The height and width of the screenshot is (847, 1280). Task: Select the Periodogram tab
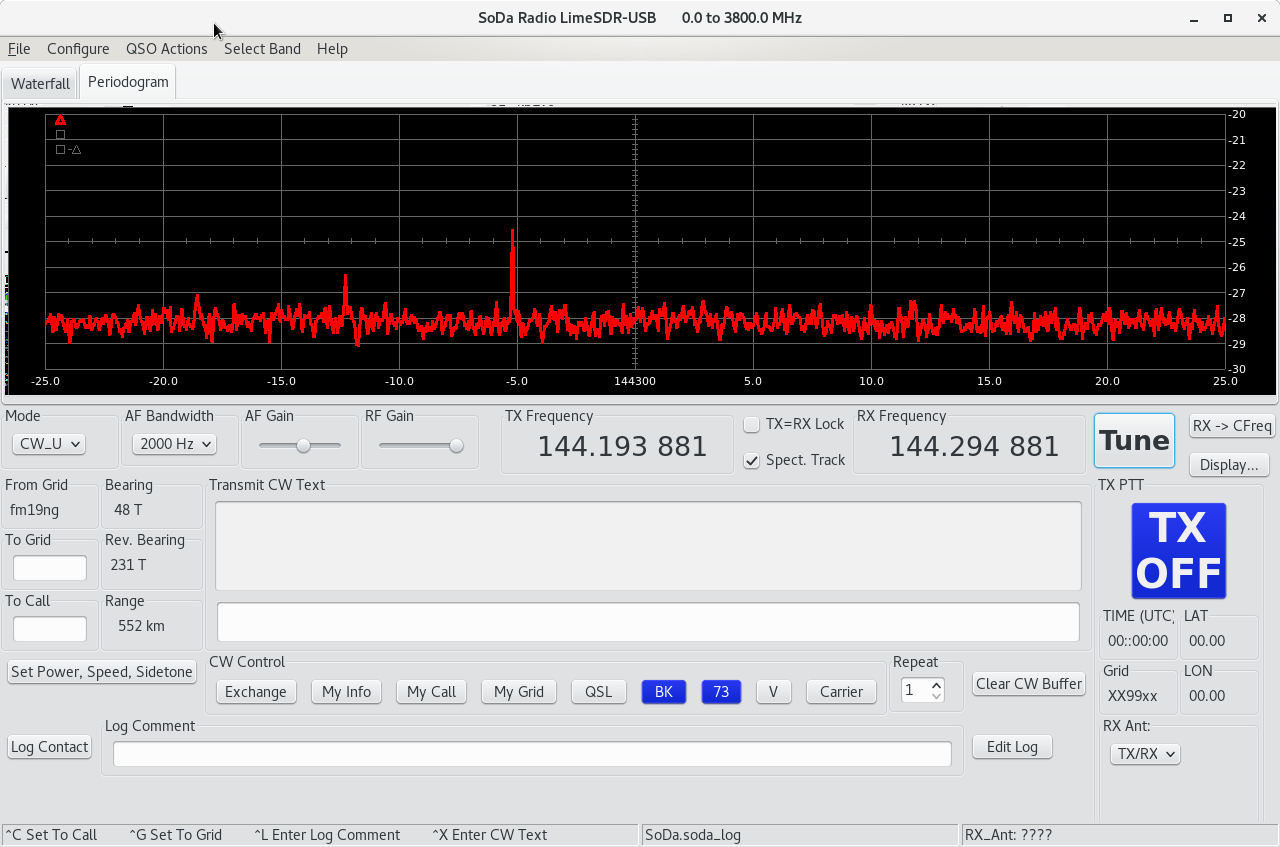pos(128,82)
